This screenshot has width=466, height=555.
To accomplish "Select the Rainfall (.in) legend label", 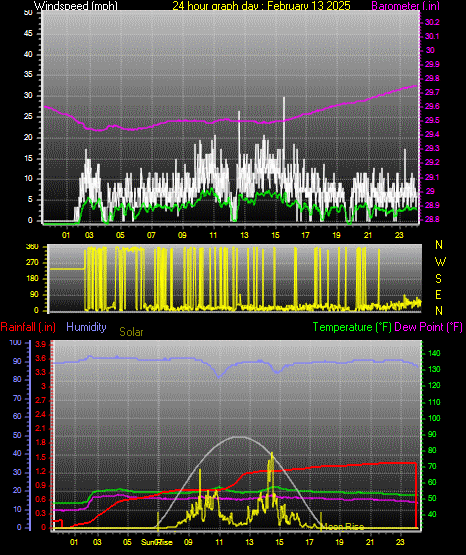I will [28, 327].
